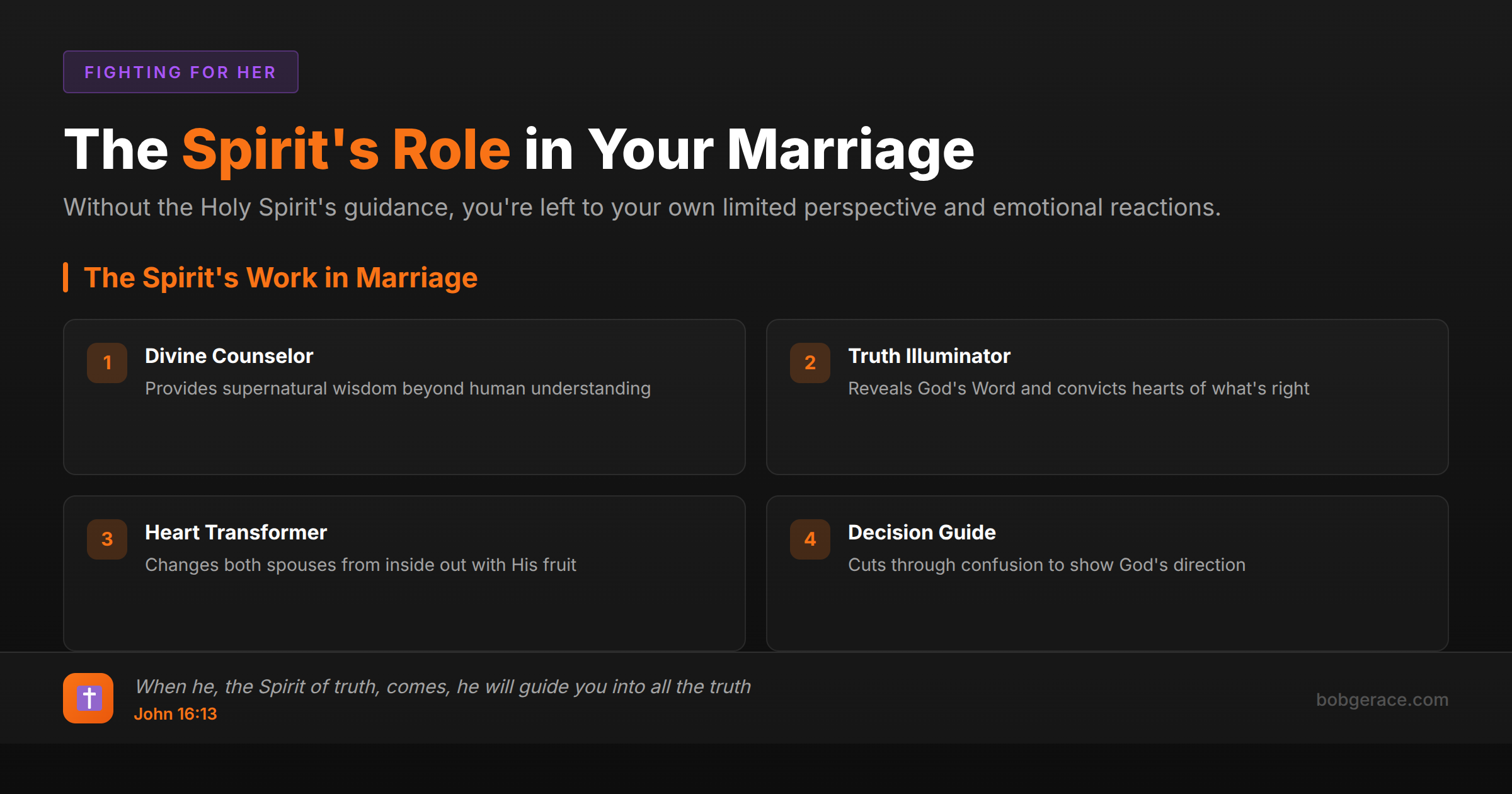Select the Truth Illuminator card

tap(1108, 397)
